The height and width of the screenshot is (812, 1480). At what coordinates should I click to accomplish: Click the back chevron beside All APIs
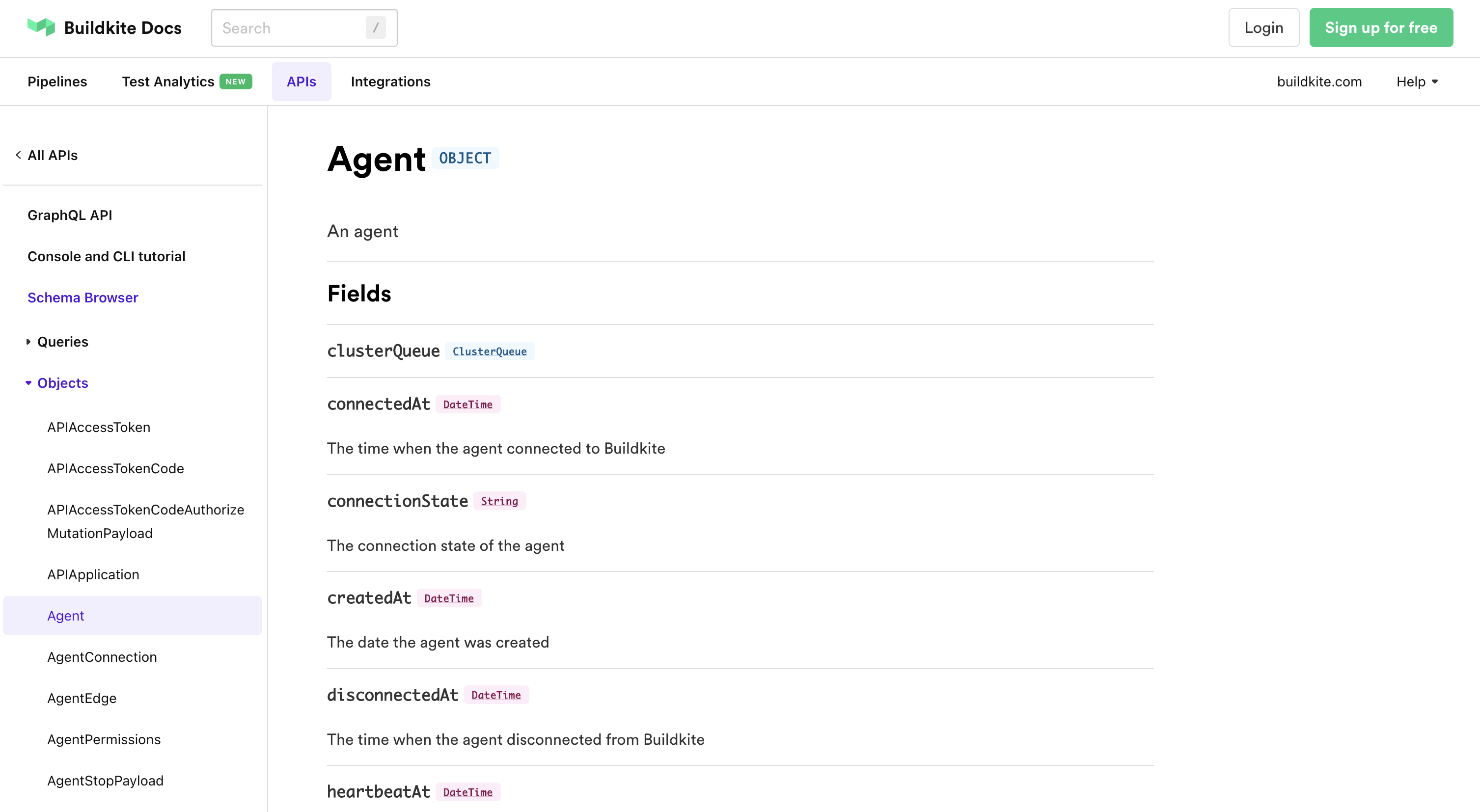(x=18, y=155)
